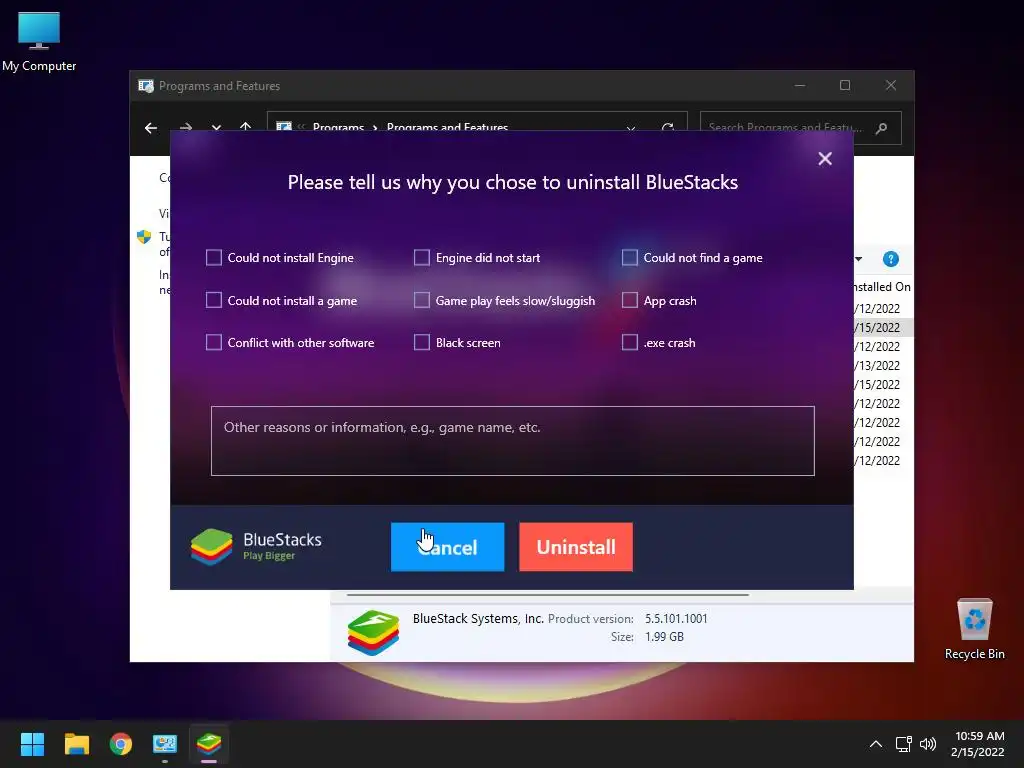Open recent locations dropdown in Programs window
1024x768 pixels.
(x=216, y=127)
